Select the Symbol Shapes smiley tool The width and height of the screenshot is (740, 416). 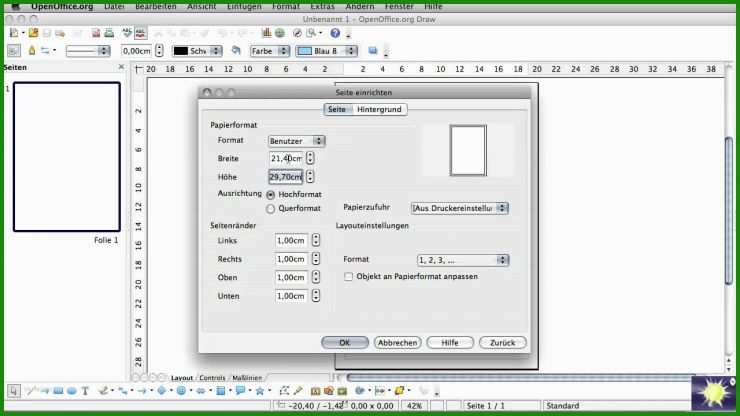181,391
